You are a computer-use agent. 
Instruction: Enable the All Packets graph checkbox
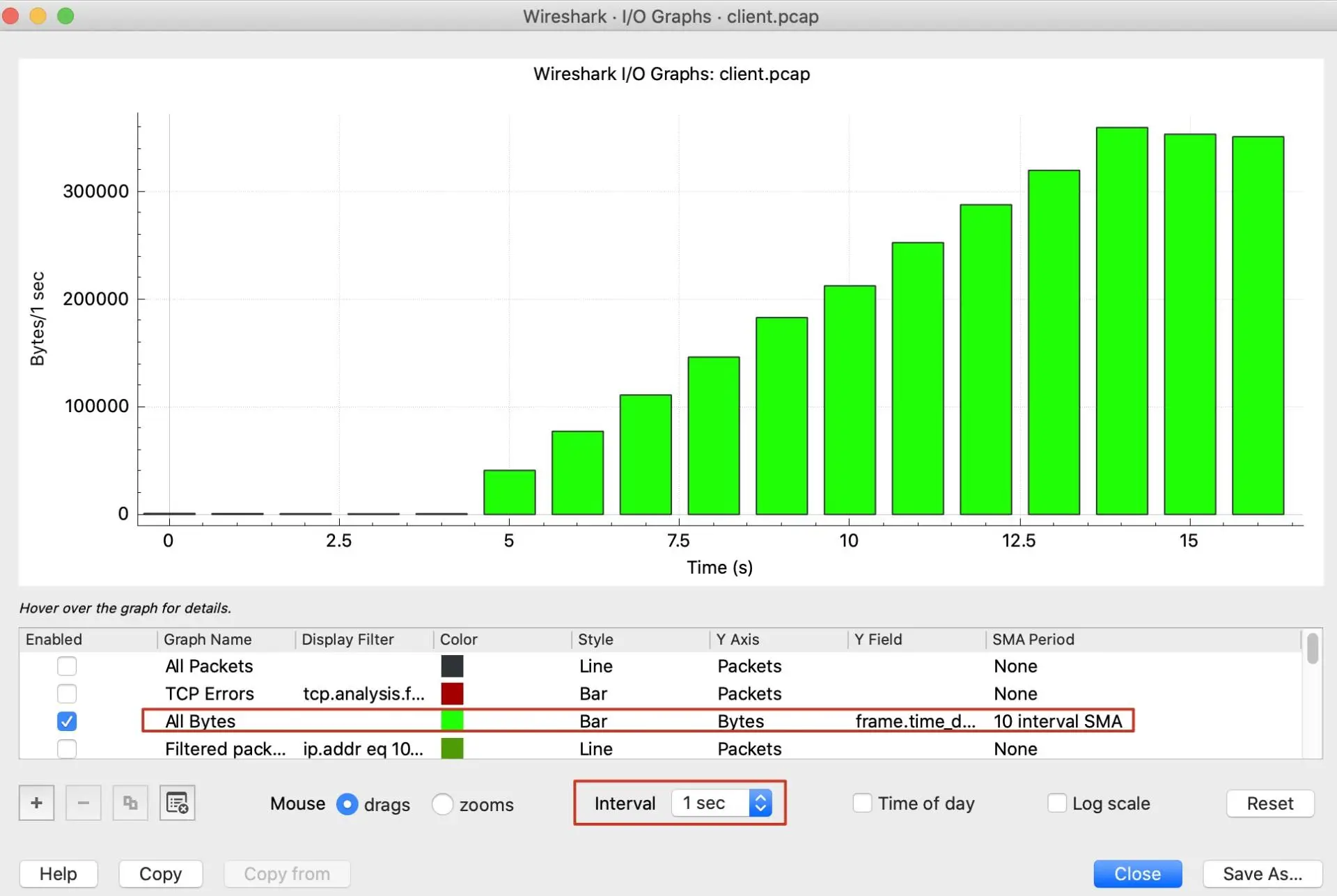[67, 666]
